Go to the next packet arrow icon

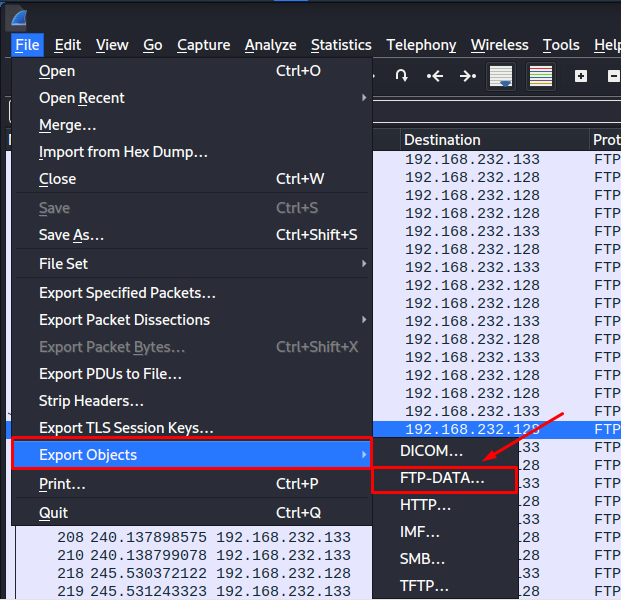pos(467,76)
